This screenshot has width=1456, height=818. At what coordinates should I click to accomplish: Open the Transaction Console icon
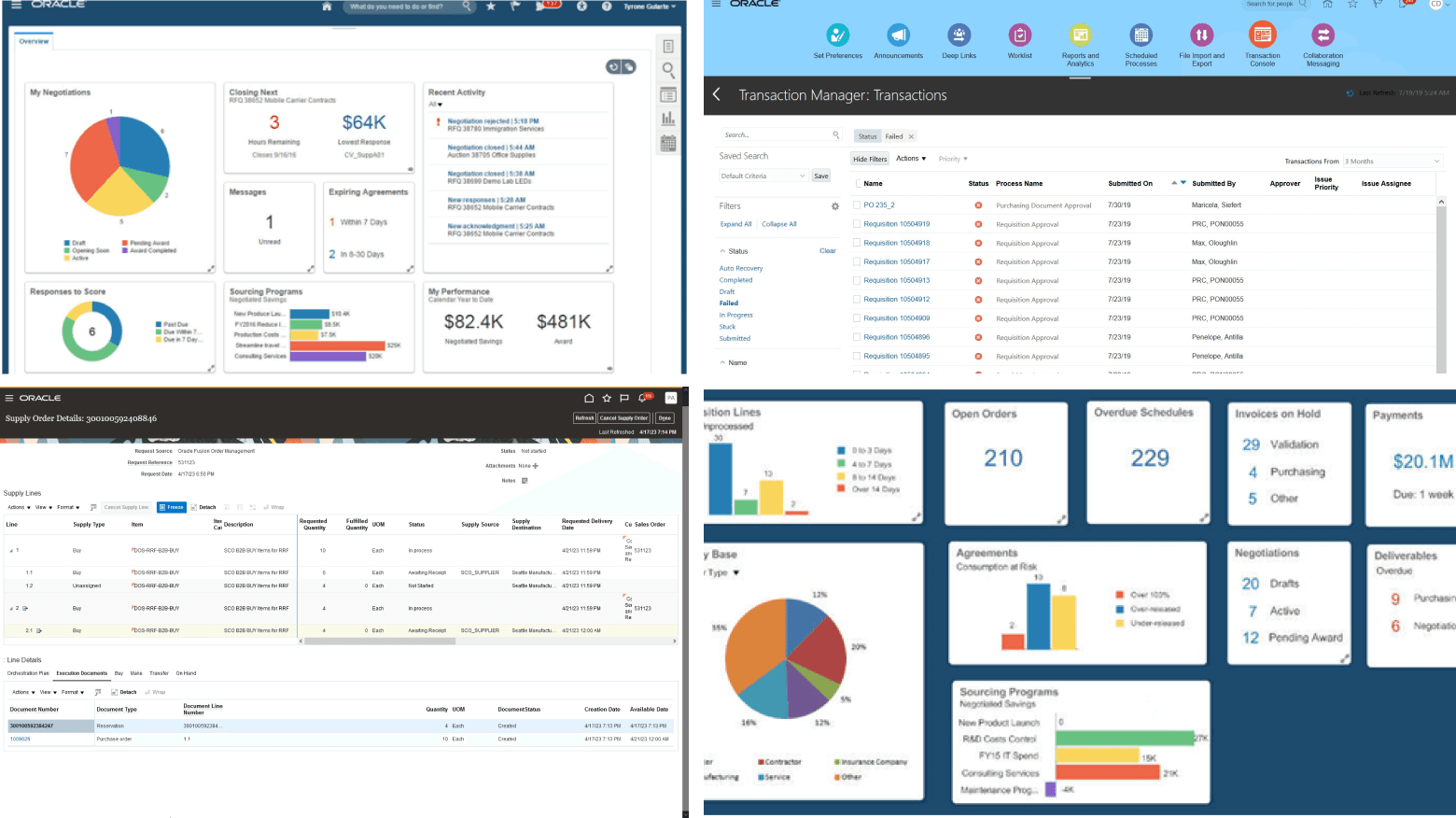[1263, 35]
